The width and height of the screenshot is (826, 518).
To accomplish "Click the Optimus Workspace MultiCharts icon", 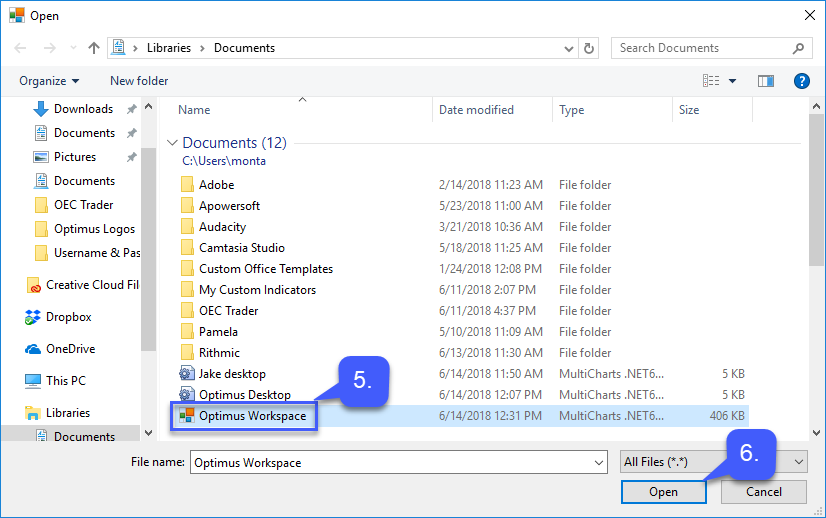I will (x=186, y=416).
